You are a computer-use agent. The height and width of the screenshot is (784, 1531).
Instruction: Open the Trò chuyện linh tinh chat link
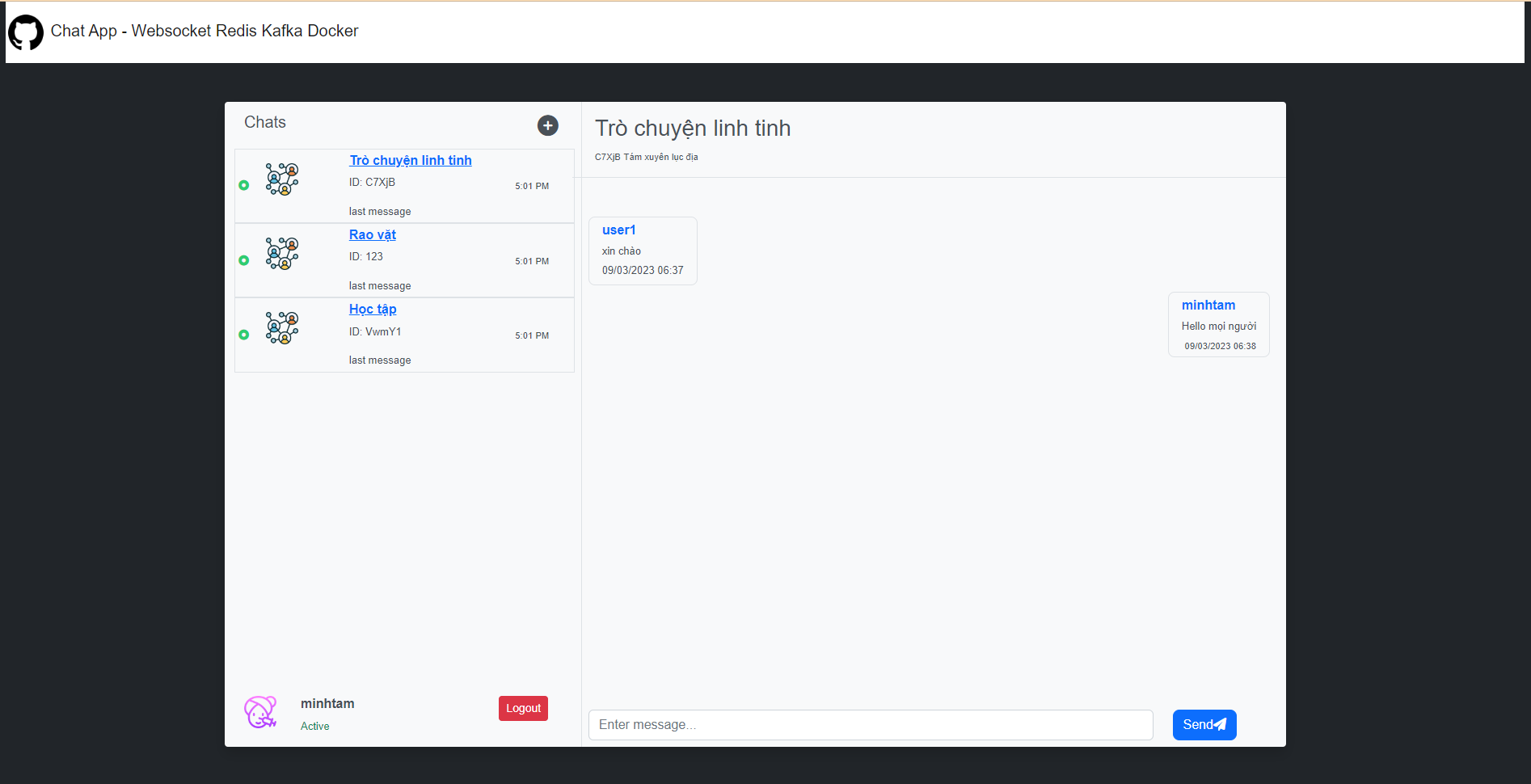pos(411,160)
